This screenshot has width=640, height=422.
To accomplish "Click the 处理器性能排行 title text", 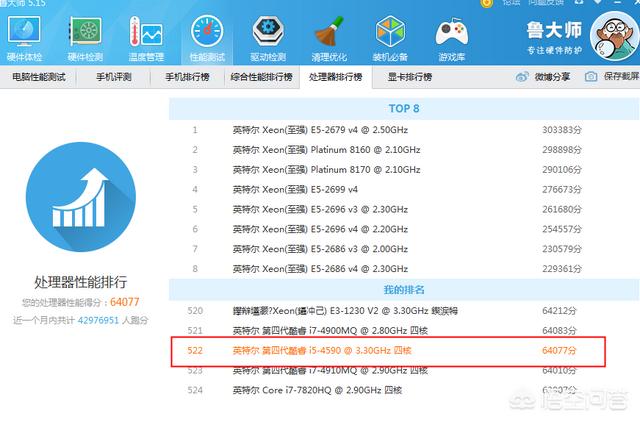I will [80, 282].
